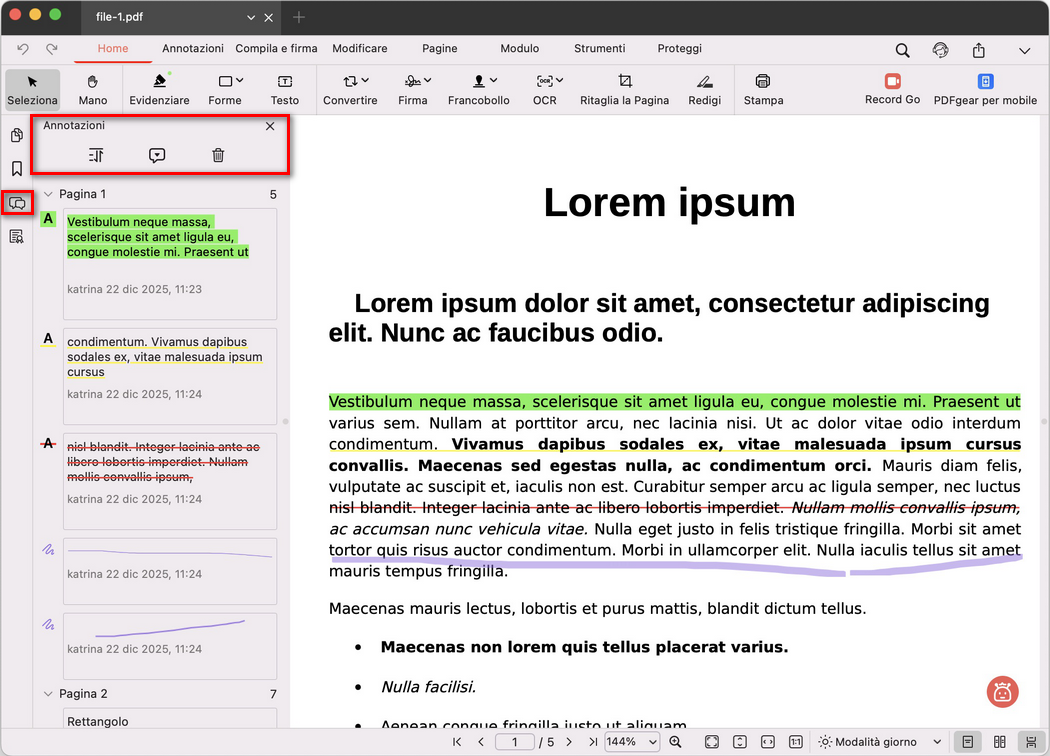1050x756 pixels.
Task: Open the bookmarks sidebar panel
Action: click(x=16, y=169)
